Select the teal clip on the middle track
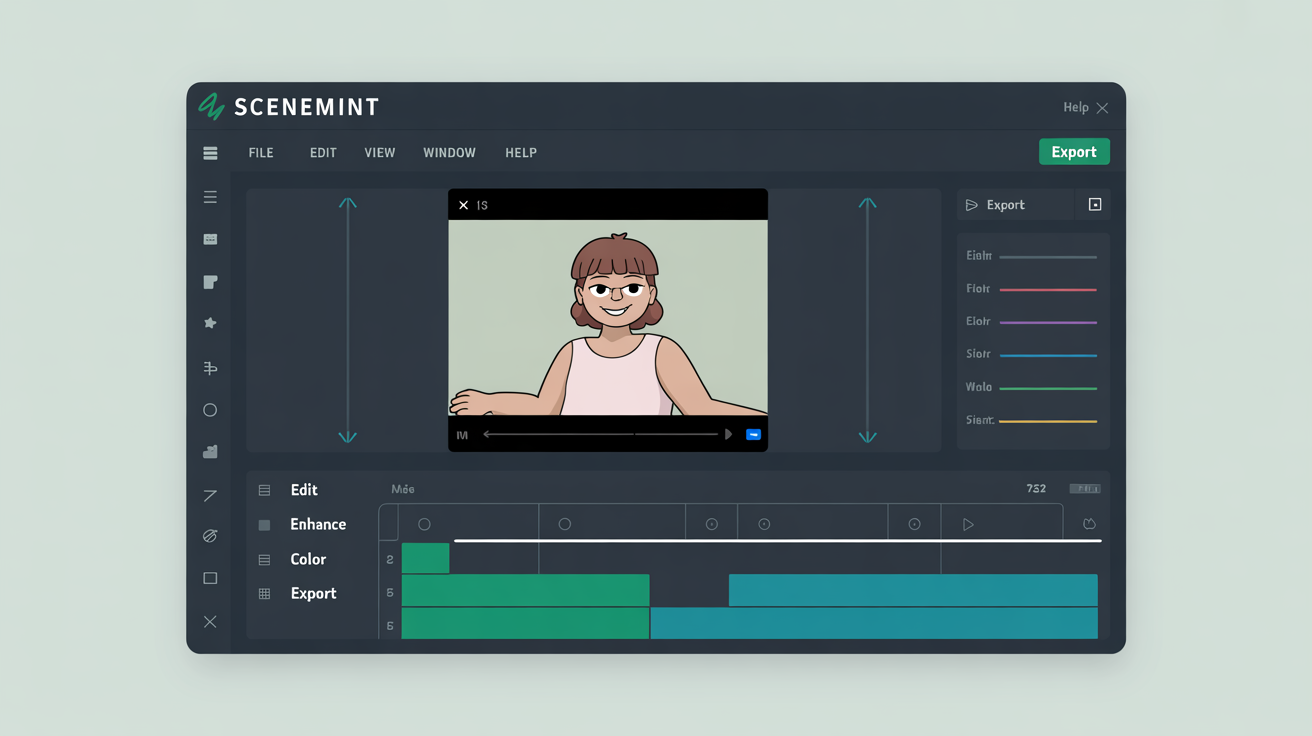Screen dimensions: 1312x736 [x=913, y=590]
